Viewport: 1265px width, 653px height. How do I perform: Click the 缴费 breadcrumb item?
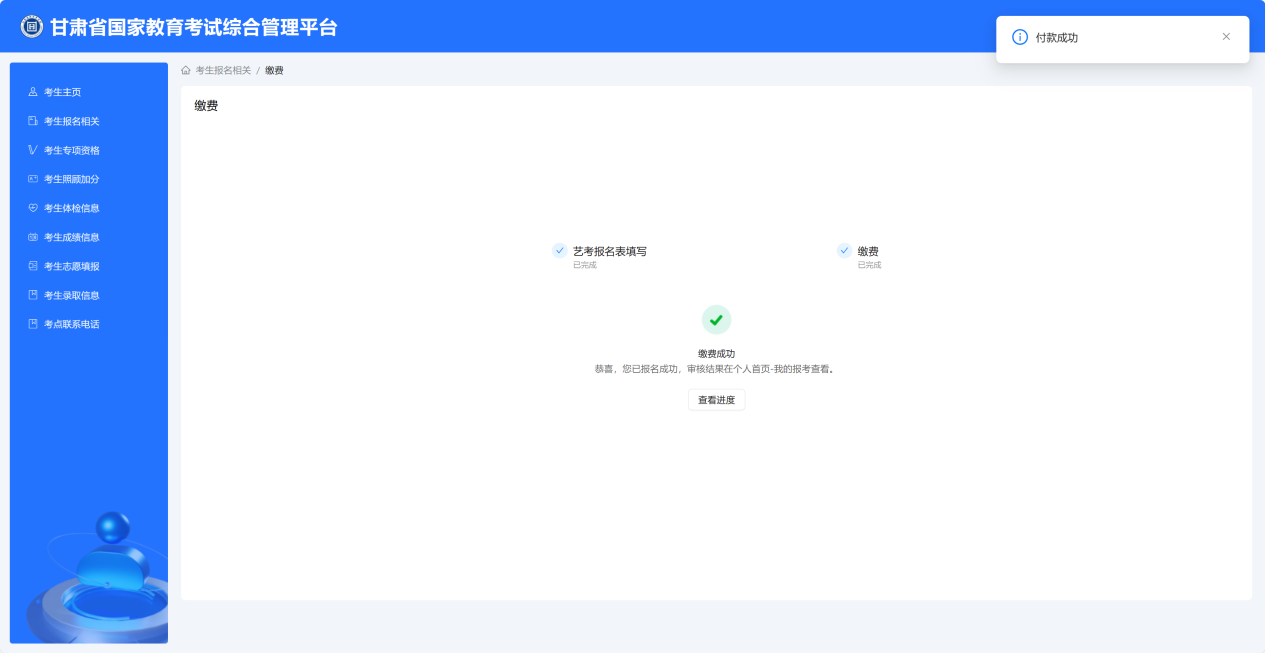point(274,70)
